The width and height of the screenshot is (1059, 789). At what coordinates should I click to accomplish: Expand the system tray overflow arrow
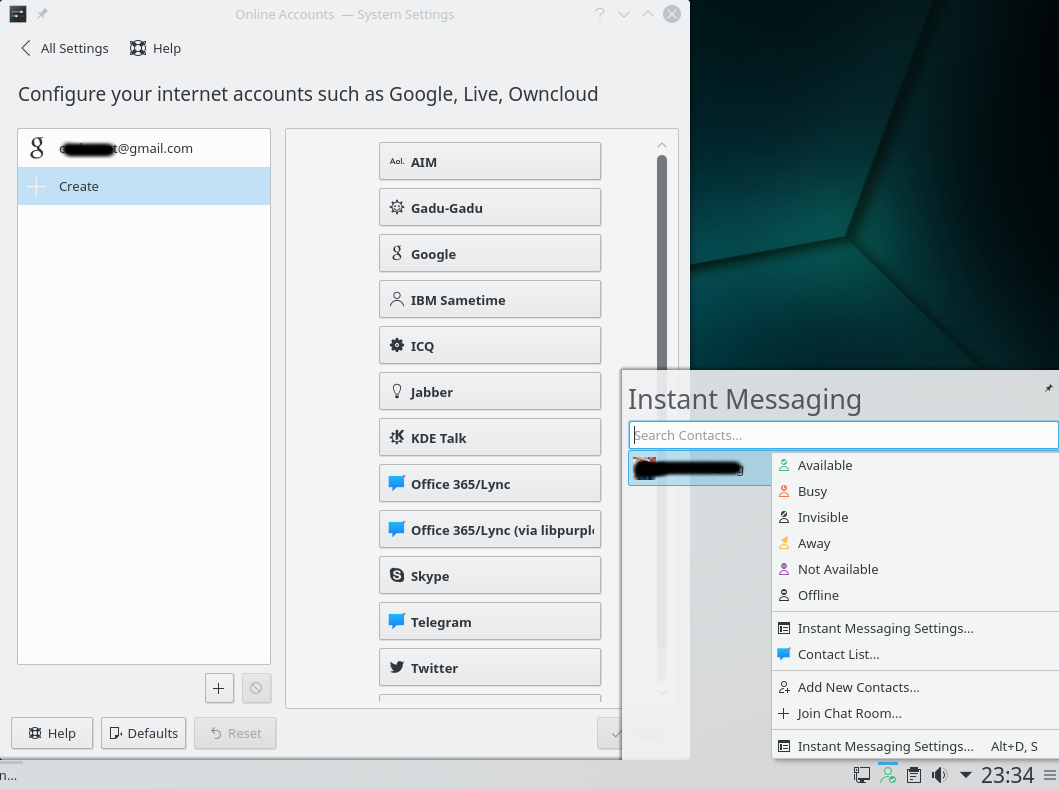click(965, 774)
